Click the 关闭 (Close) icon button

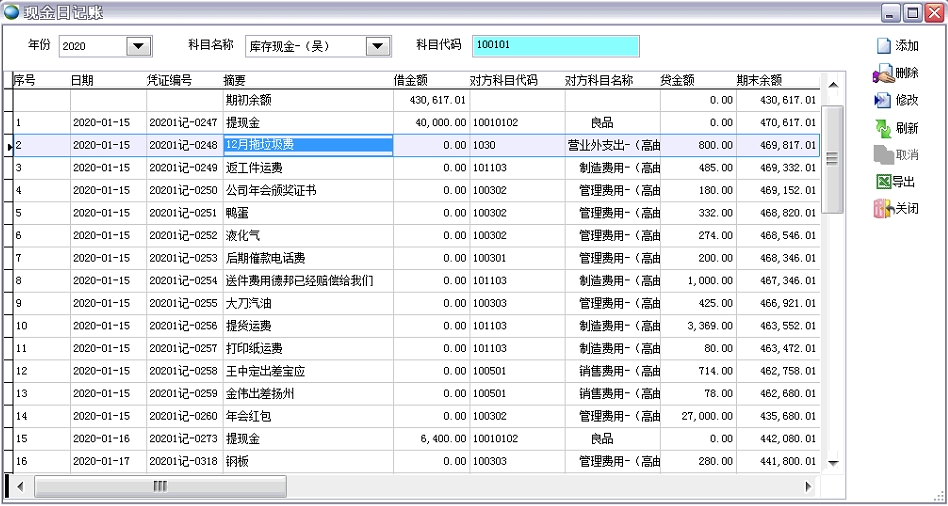point(884,209)
